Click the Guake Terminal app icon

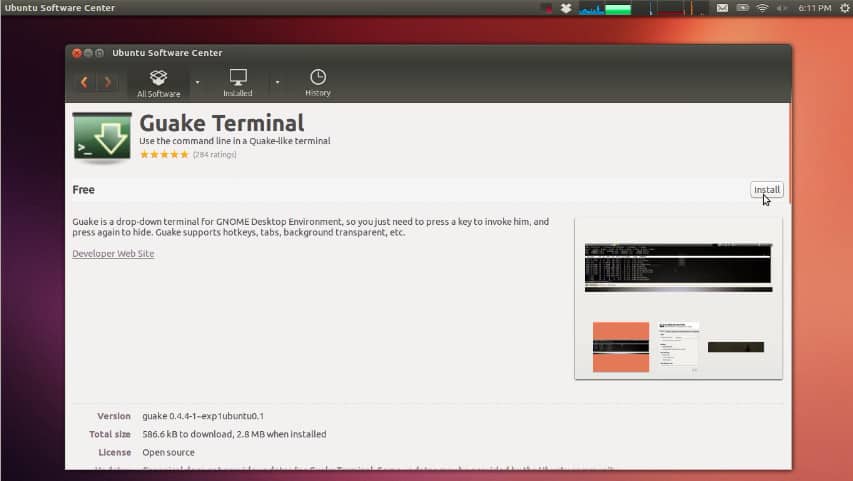[x=102, y=137]
